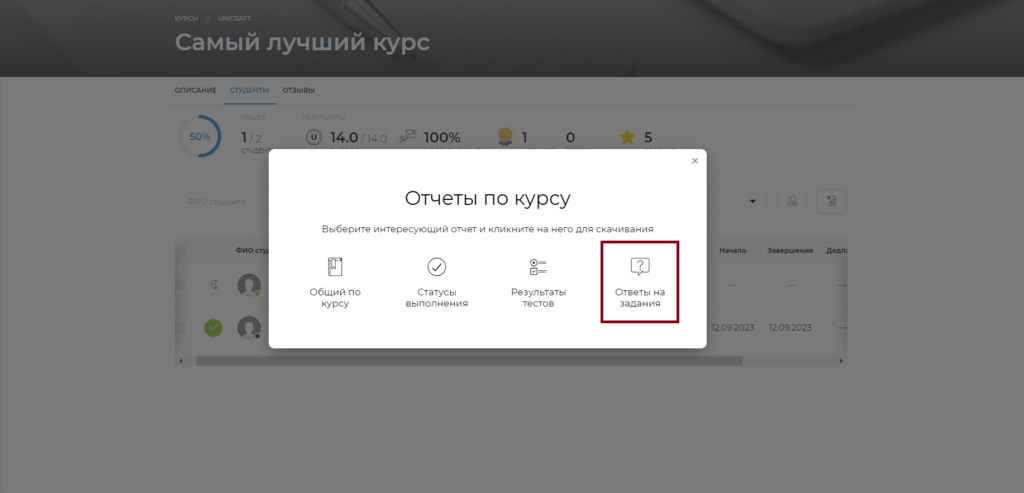
Task: Switch to the СТУДЕНТЫ tab
Action: pyautogui.click(x=249, y=90)
